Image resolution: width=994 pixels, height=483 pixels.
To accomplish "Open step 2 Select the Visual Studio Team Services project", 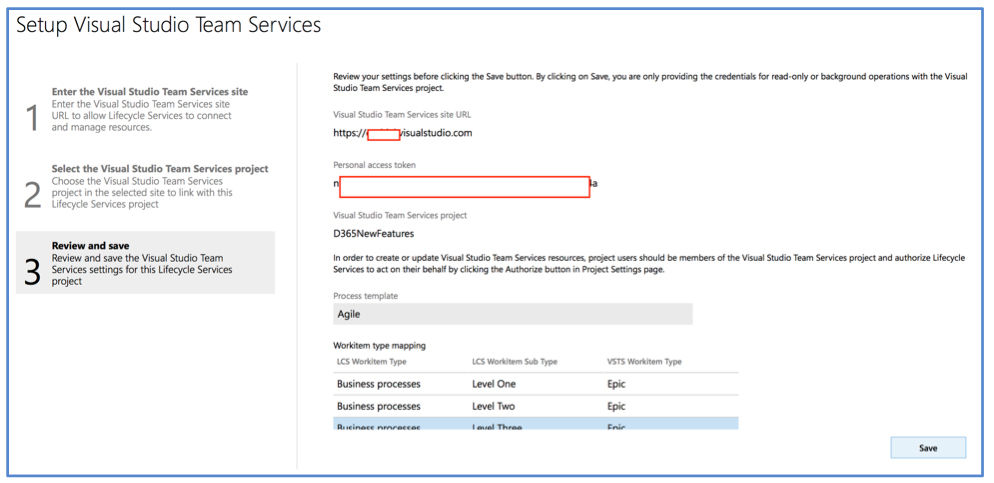I will (x=146, y=186).
